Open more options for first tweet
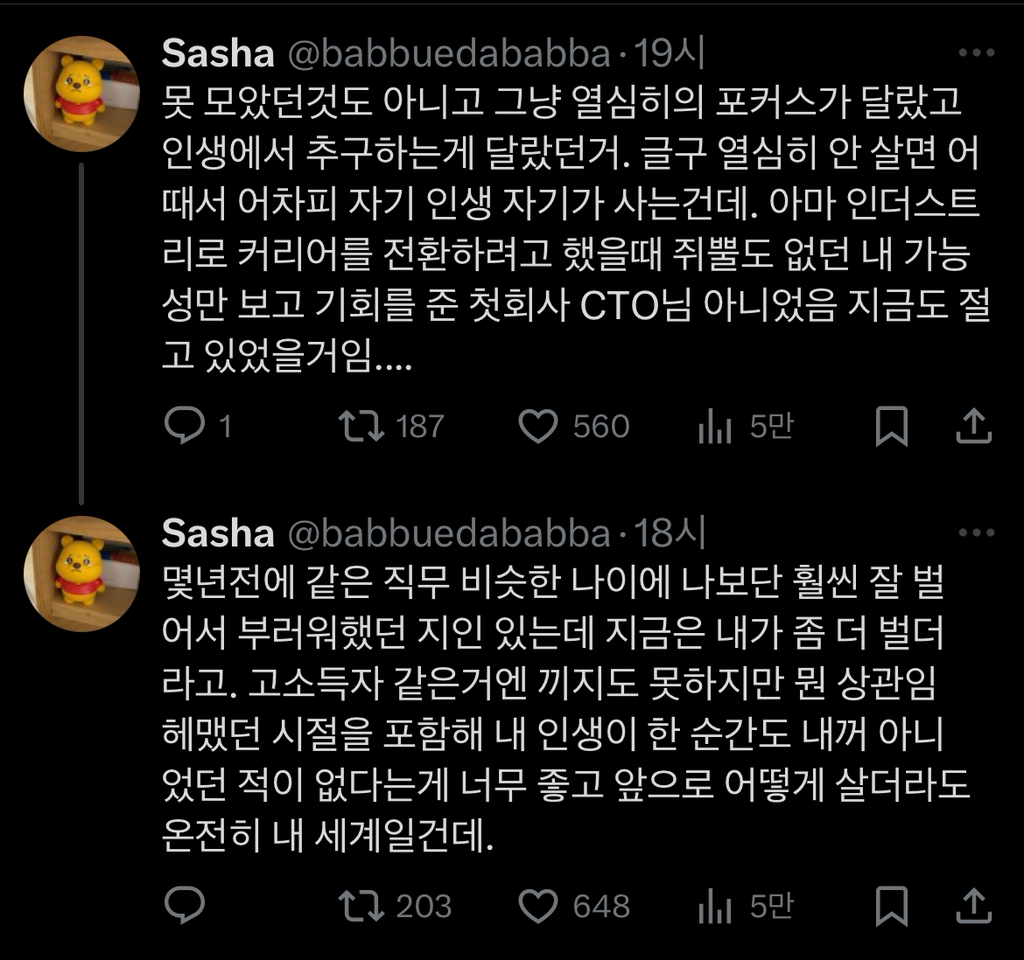This screenshot has width=1024, height=960. 975,54
